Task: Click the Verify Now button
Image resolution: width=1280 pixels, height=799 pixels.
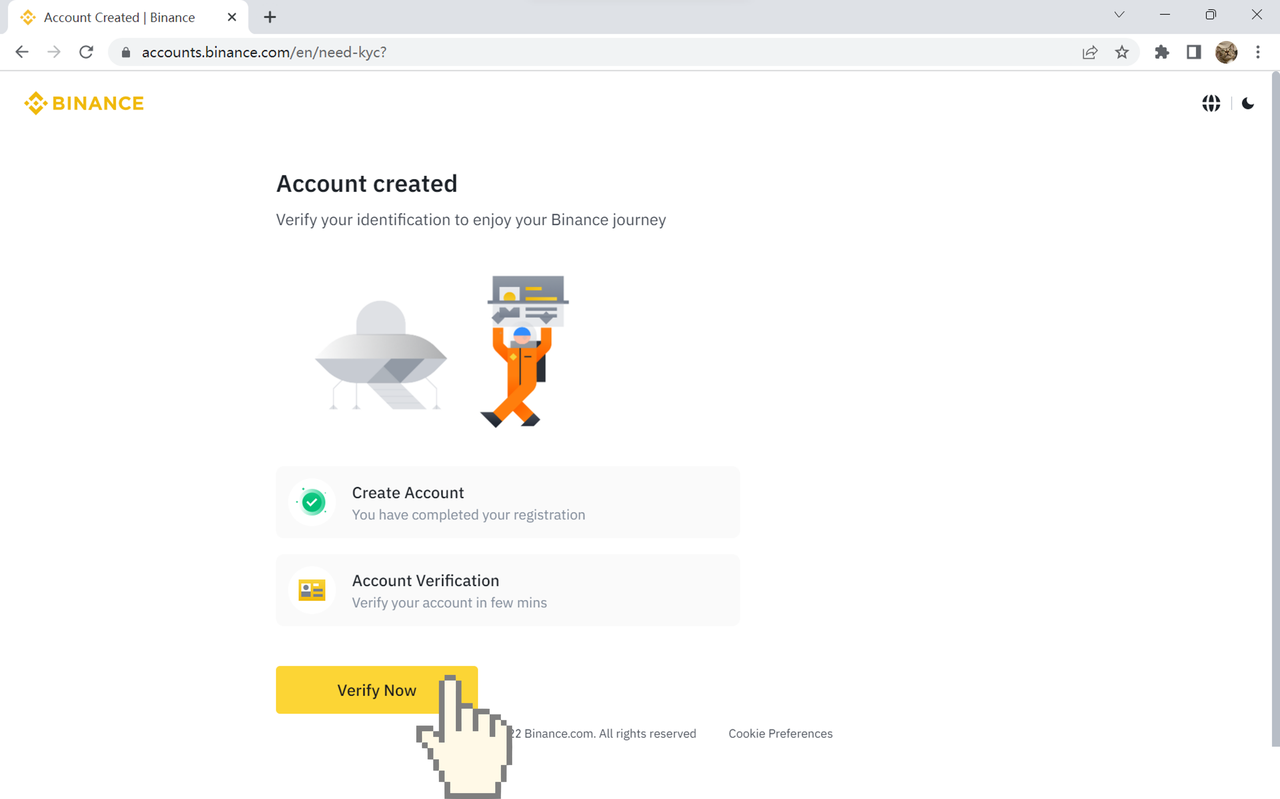Action: pyautogui.click(x=377, y=690)
